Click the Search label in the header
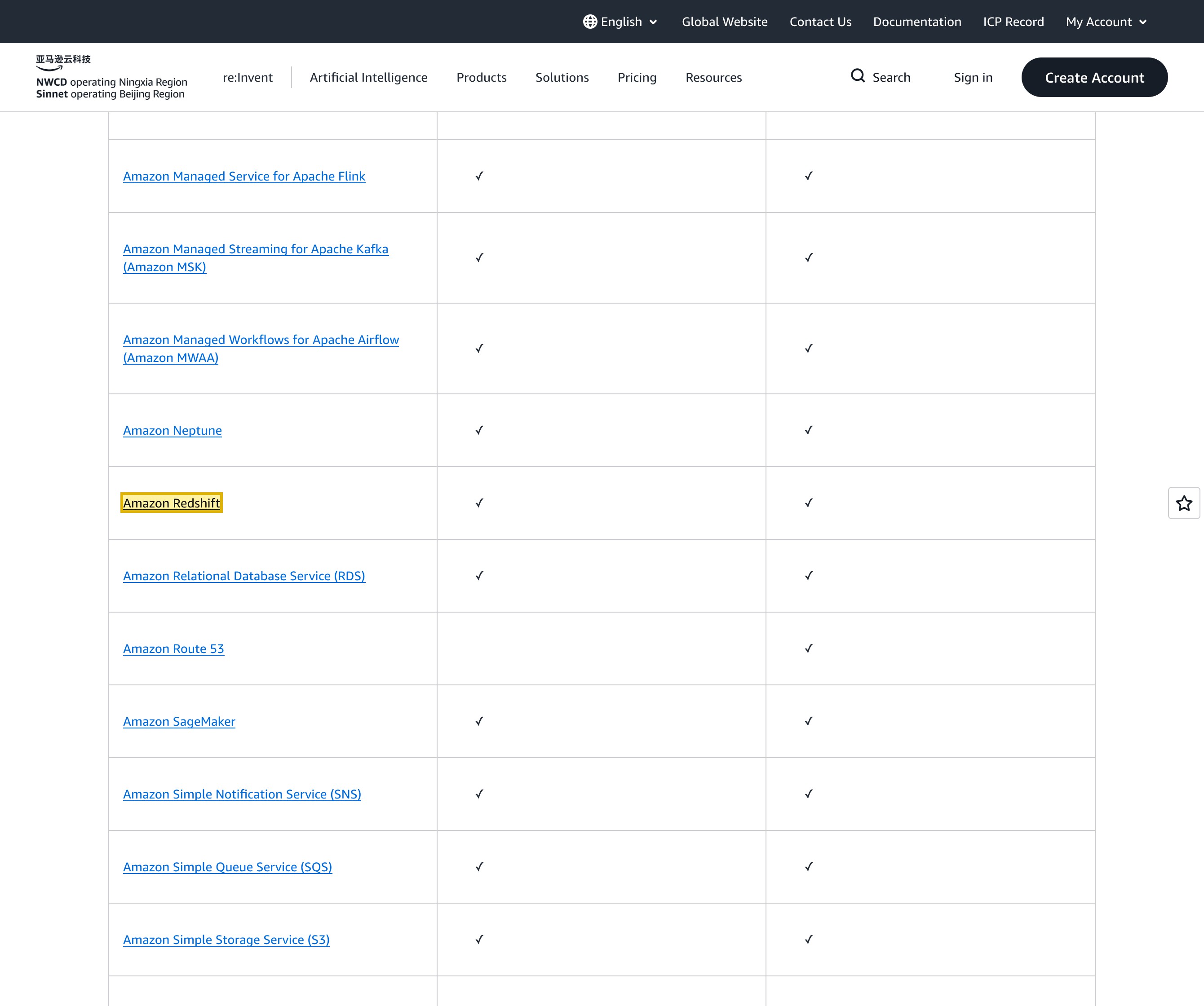This screenshot has width=1204, height=1006. 891,77
